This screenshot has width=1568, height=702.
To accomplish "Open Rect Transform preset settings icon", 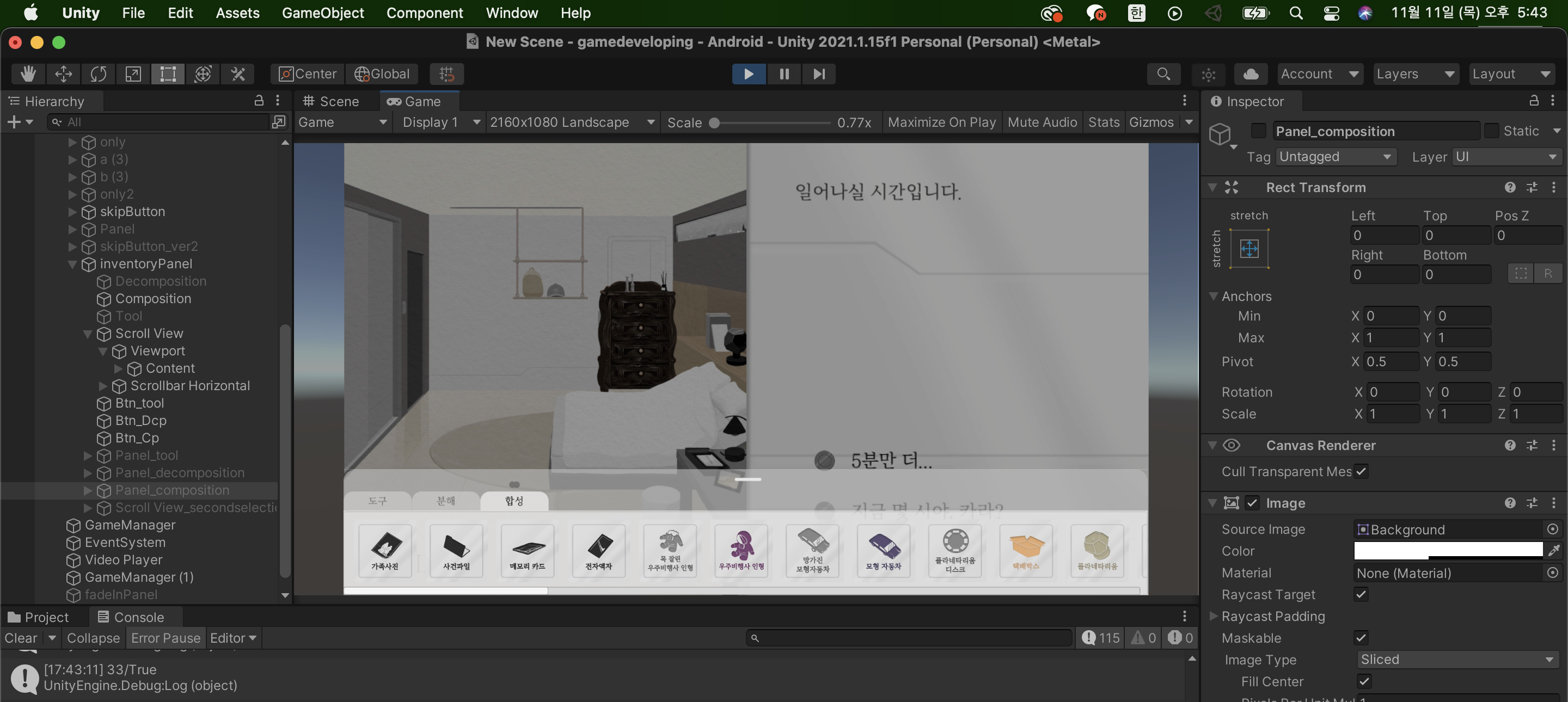I will (1532, 187).
